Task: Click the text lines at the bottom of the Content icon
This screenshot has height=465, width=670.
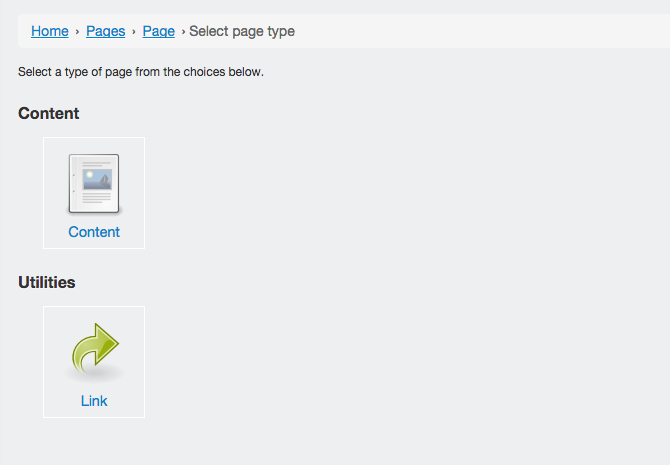Action: (x=97, y=197)
